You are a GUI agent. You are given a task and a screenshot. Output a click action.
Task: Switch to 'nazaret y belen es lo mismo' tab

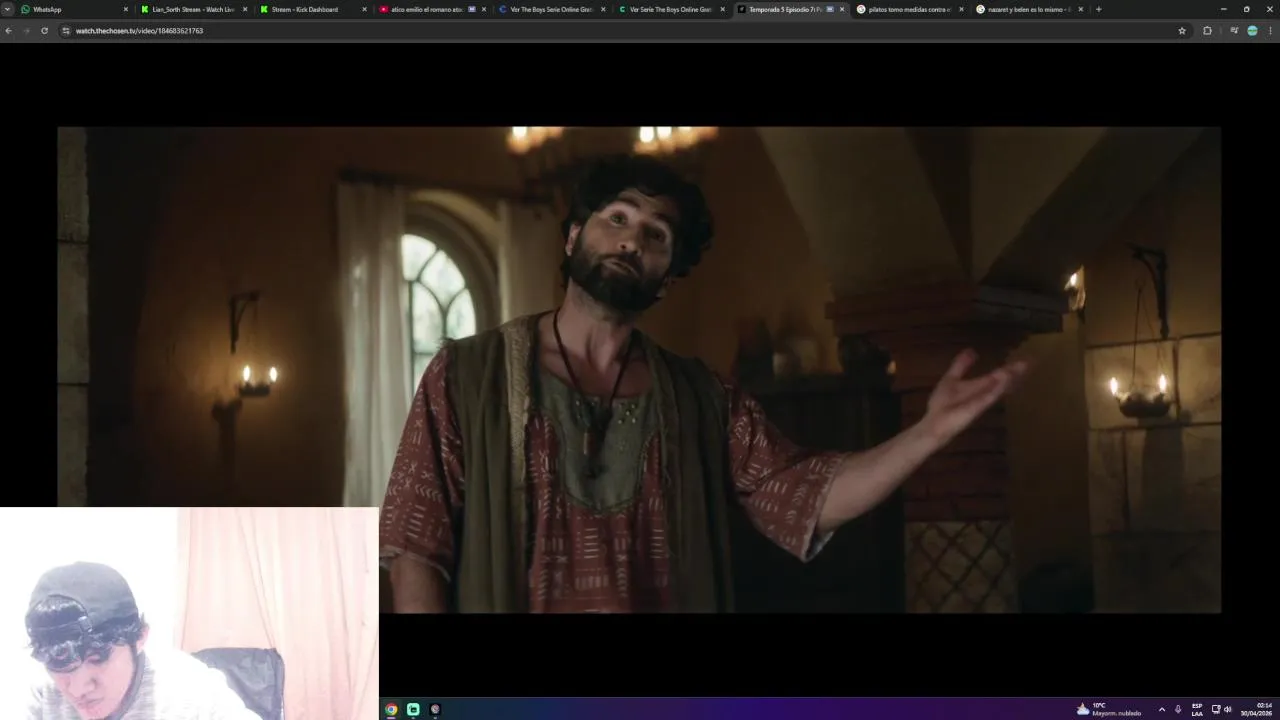[1028, 9]
